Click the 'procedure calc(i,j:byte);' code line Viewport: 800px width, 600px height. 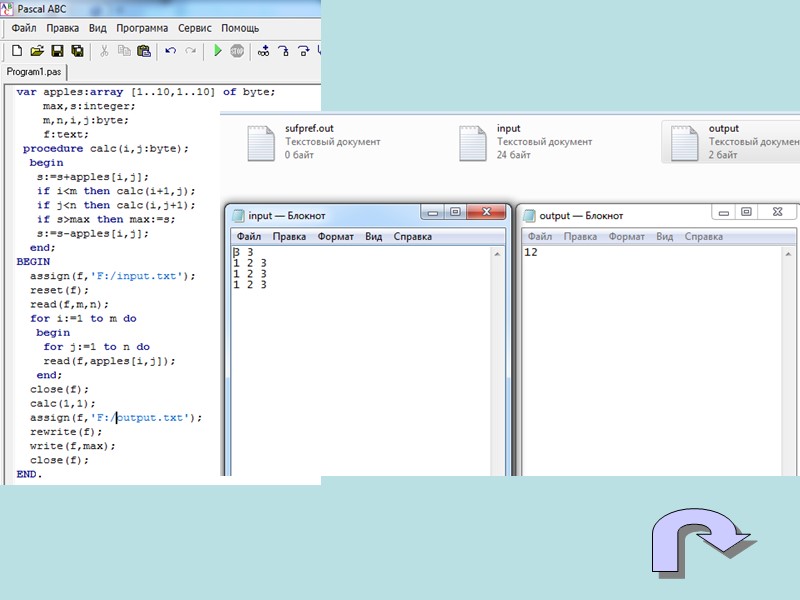[106, 148]
